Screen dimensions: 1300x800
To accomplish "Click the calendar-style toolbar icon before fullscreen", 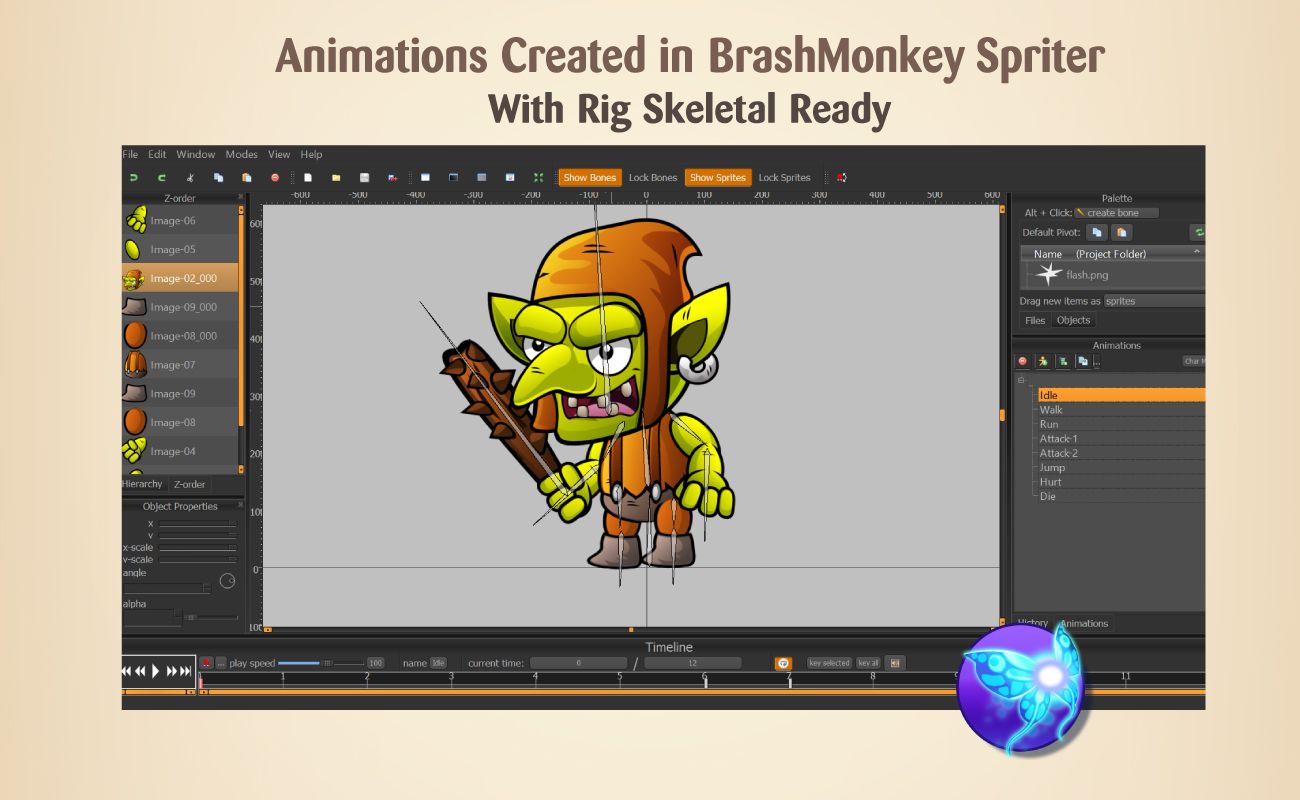I will click(510, 178).
